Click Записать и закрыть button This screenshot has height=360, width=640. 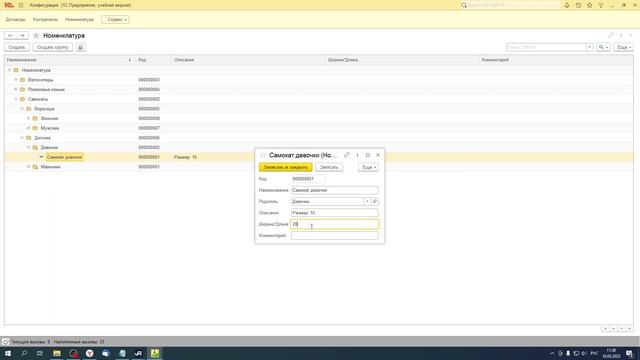[x=285, y=167]
